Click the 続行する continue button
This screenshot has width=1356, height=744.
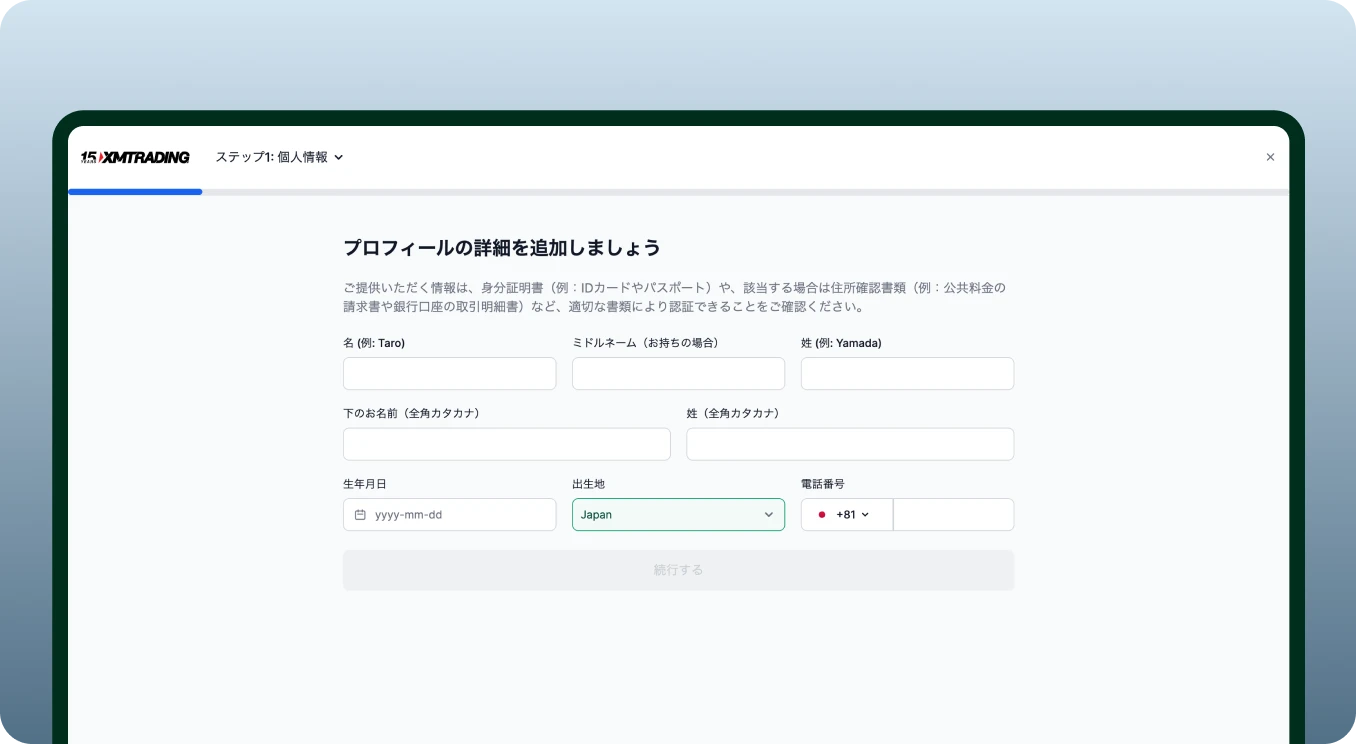coord(678,570)
